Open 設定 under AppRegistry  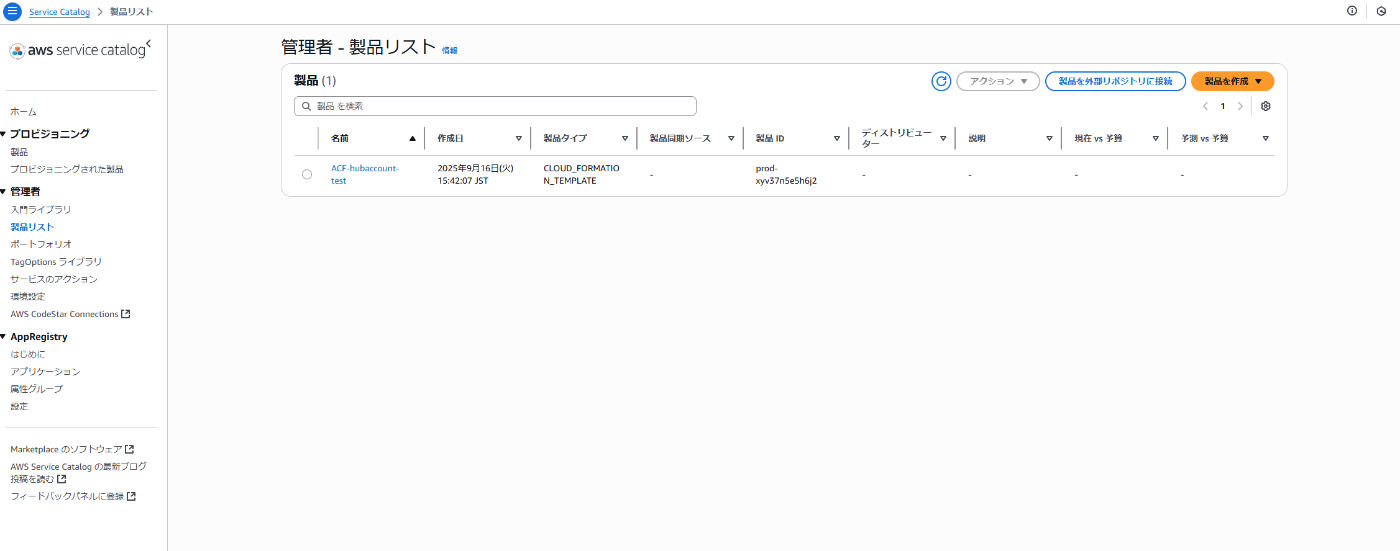(19, 406)
